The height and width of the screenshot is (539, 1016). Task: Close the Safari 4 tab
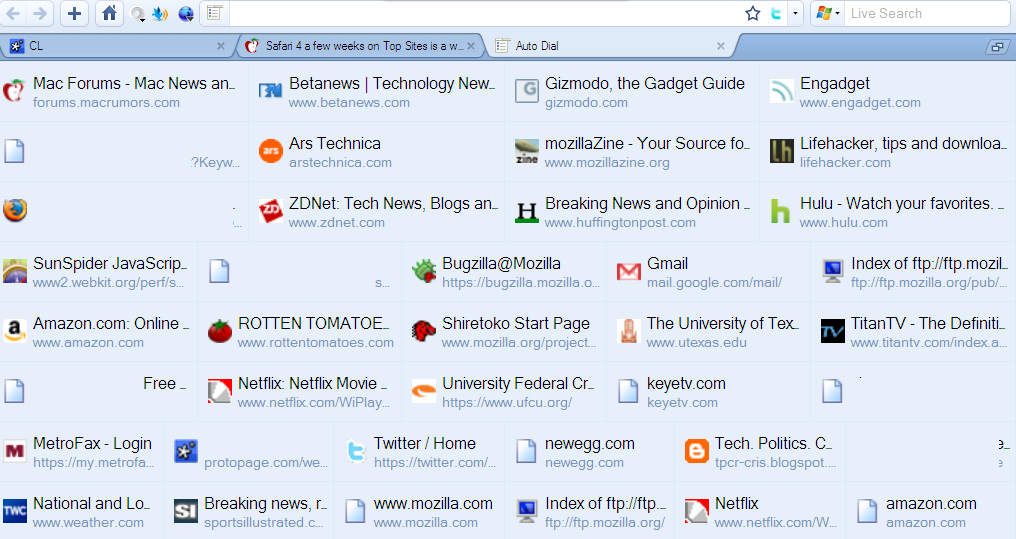click(x=471, y=46)
